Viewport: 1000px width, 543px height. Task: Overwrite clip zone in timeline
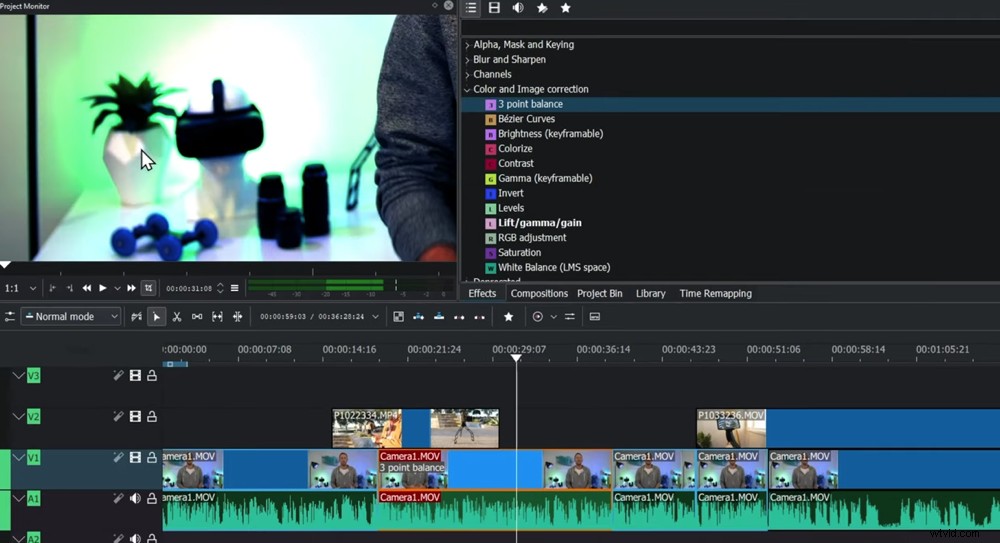coord(439,316)
